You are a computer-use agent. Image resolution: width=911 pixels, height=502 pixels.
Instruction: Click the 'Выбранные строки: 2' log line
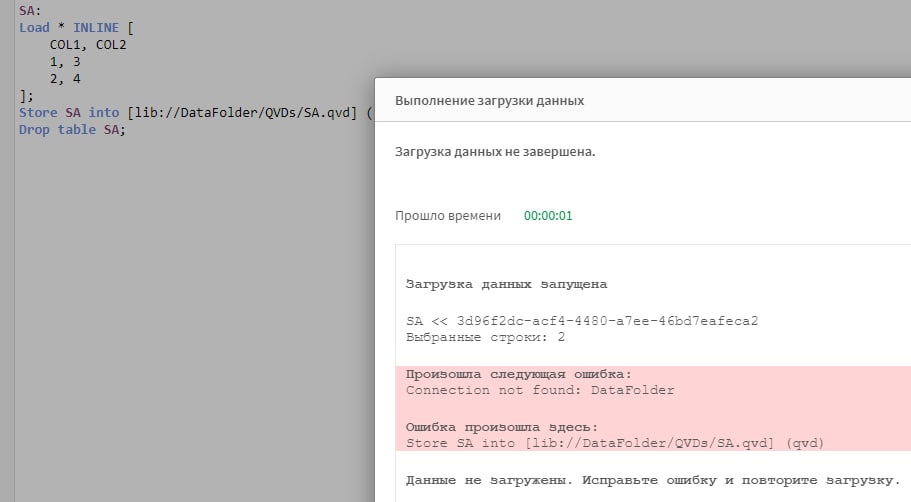485,337
